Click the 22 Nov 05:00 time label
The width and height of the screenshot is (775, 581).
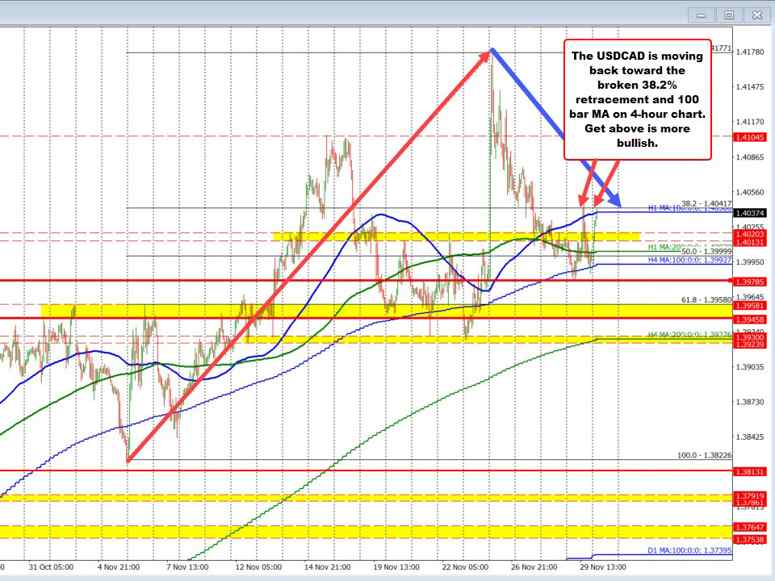(465, 567)
